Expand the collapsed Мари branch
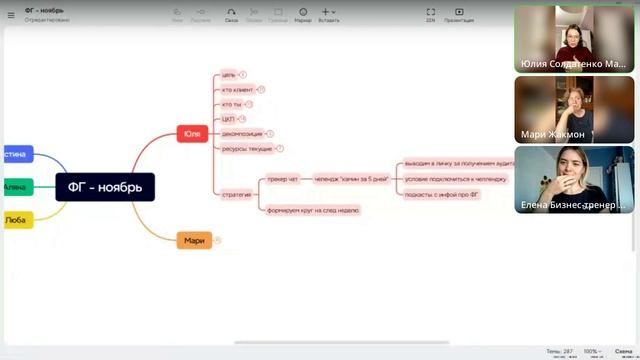 218,240
